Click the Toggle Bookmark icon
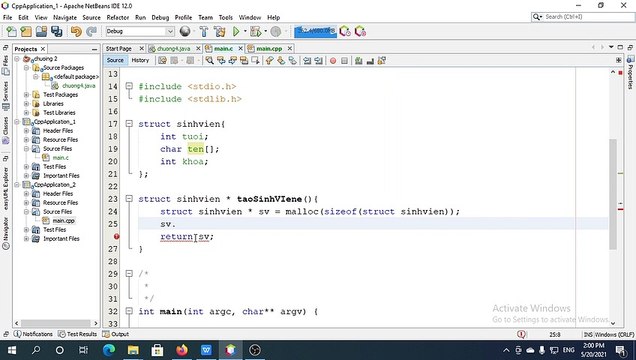Image resolution: width=636 pixels, height=360 pixels. 292,60
